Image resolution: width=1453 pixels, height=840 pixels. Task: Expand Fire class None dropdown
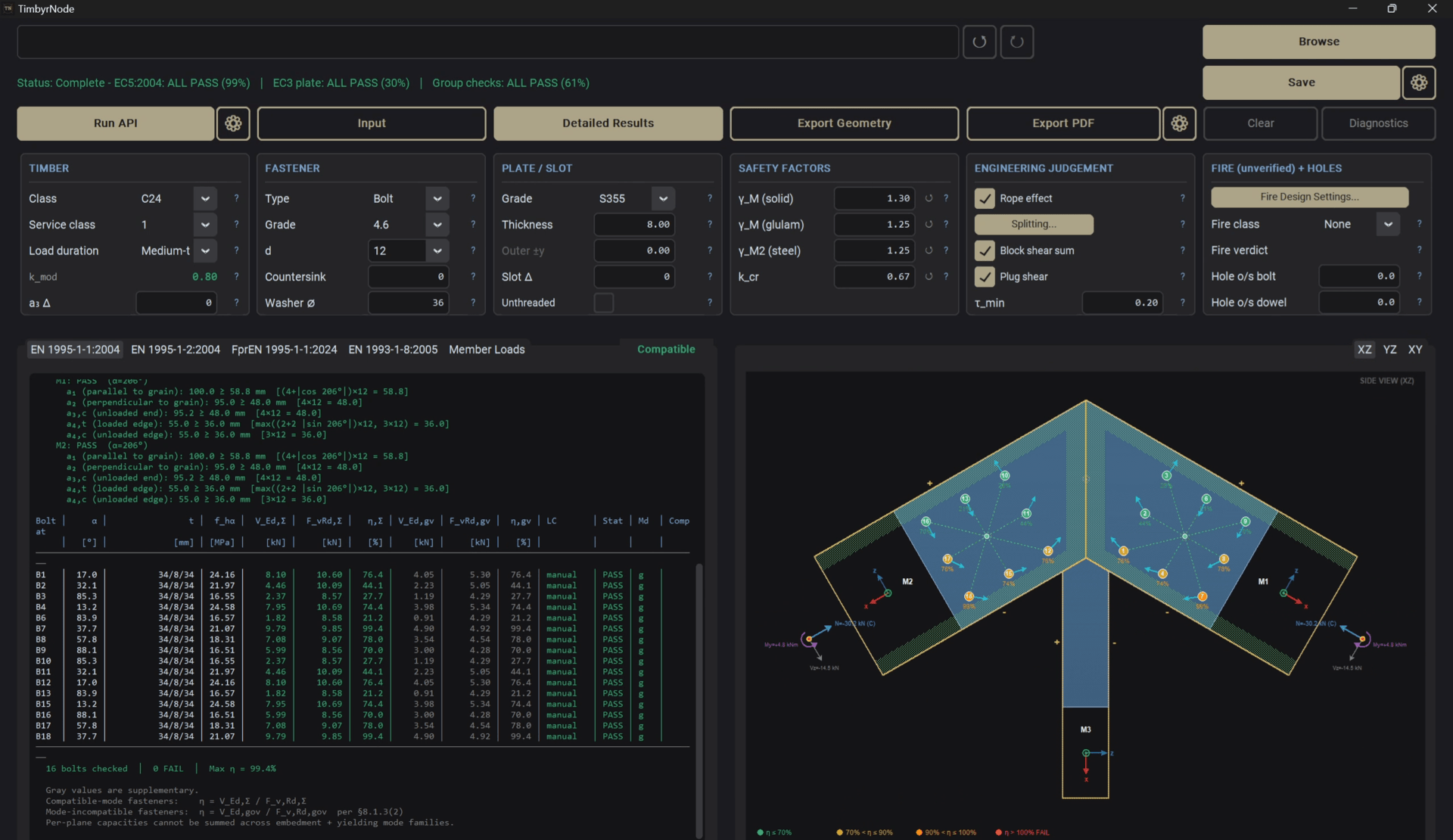point(1388,224)
